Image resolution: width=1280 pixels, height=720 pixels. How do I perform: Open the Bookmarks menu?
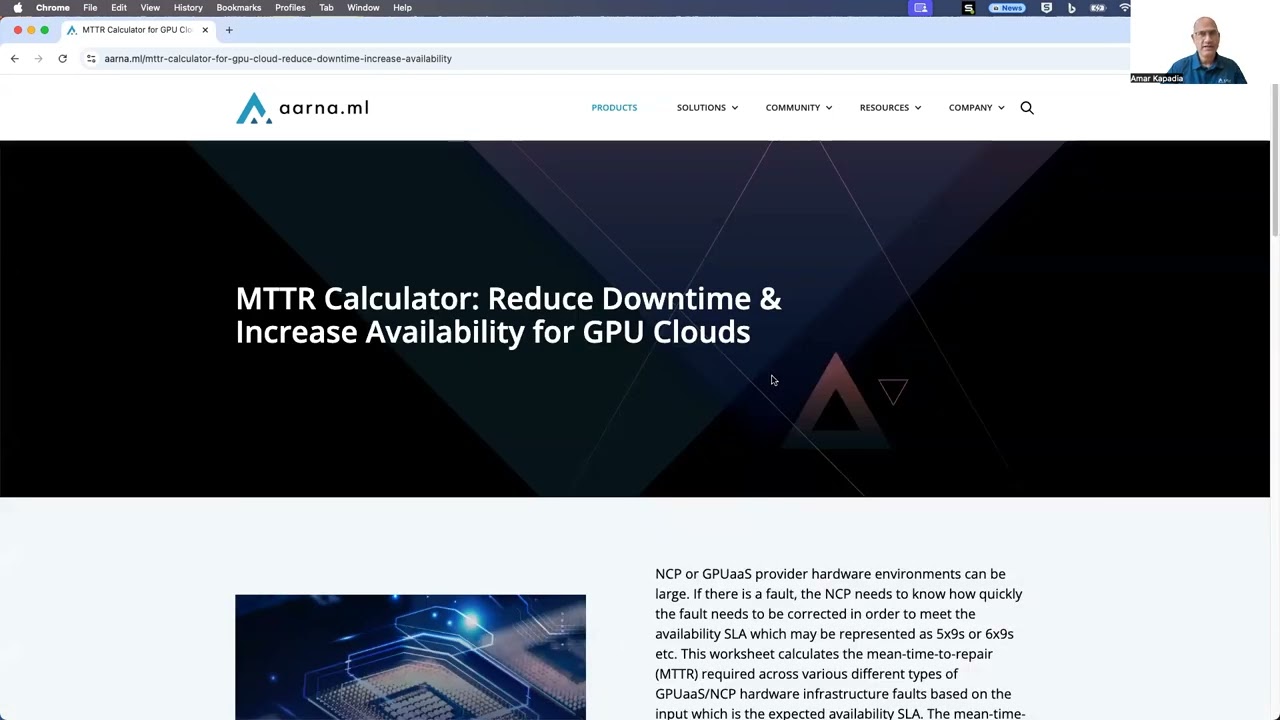pyautogui.click(x=239, y=7)
